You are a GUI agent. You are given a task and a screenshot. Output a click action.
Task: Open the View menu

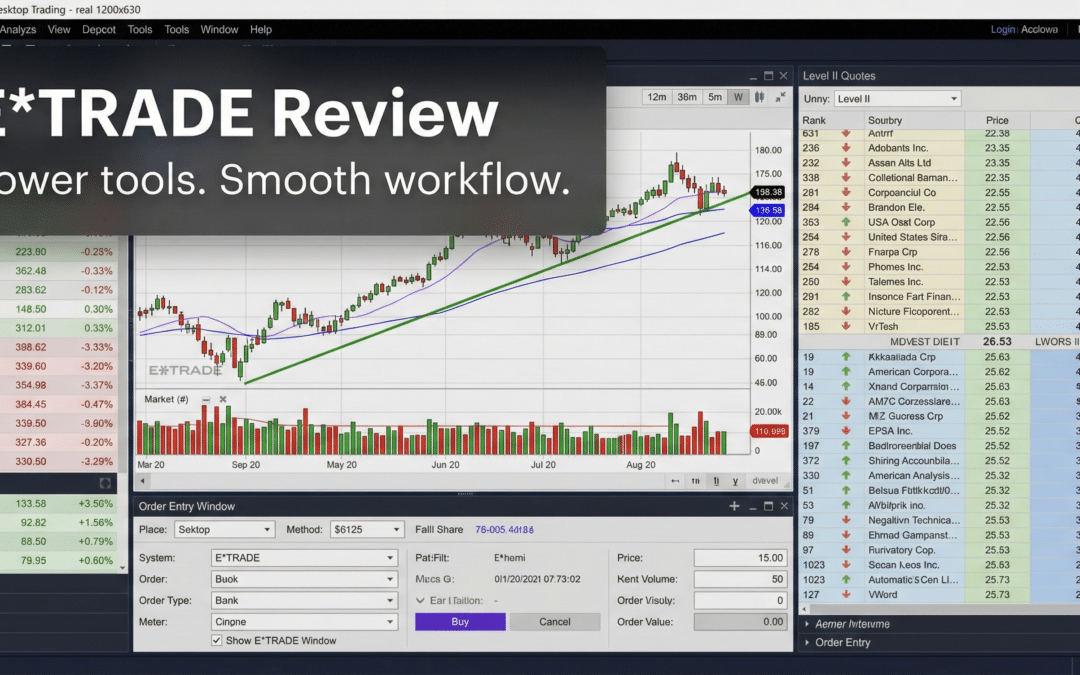59,30
